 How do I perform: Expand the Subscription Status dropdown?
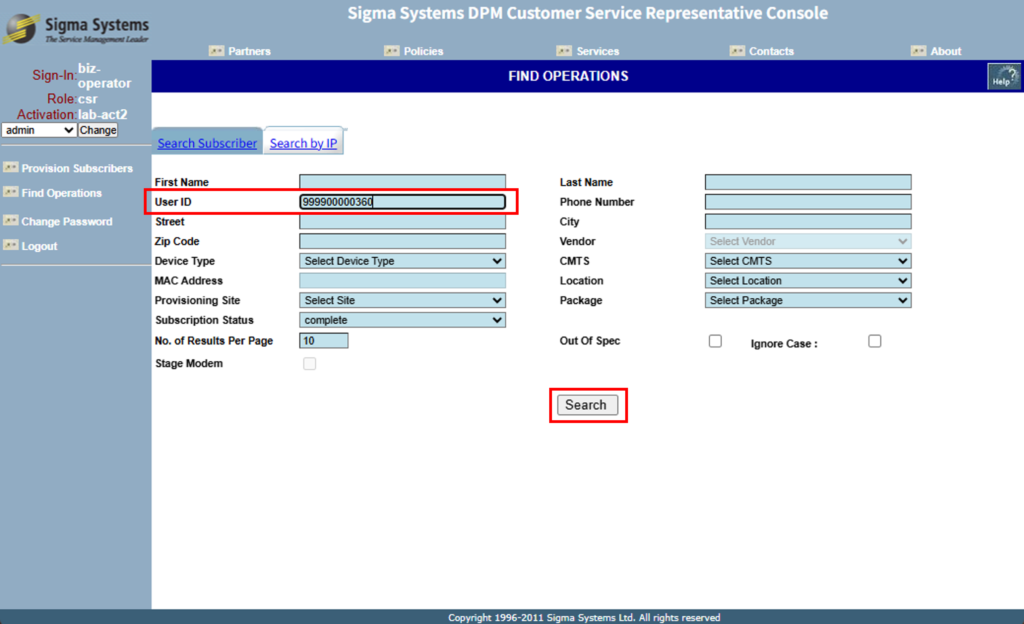click(402, 321)
